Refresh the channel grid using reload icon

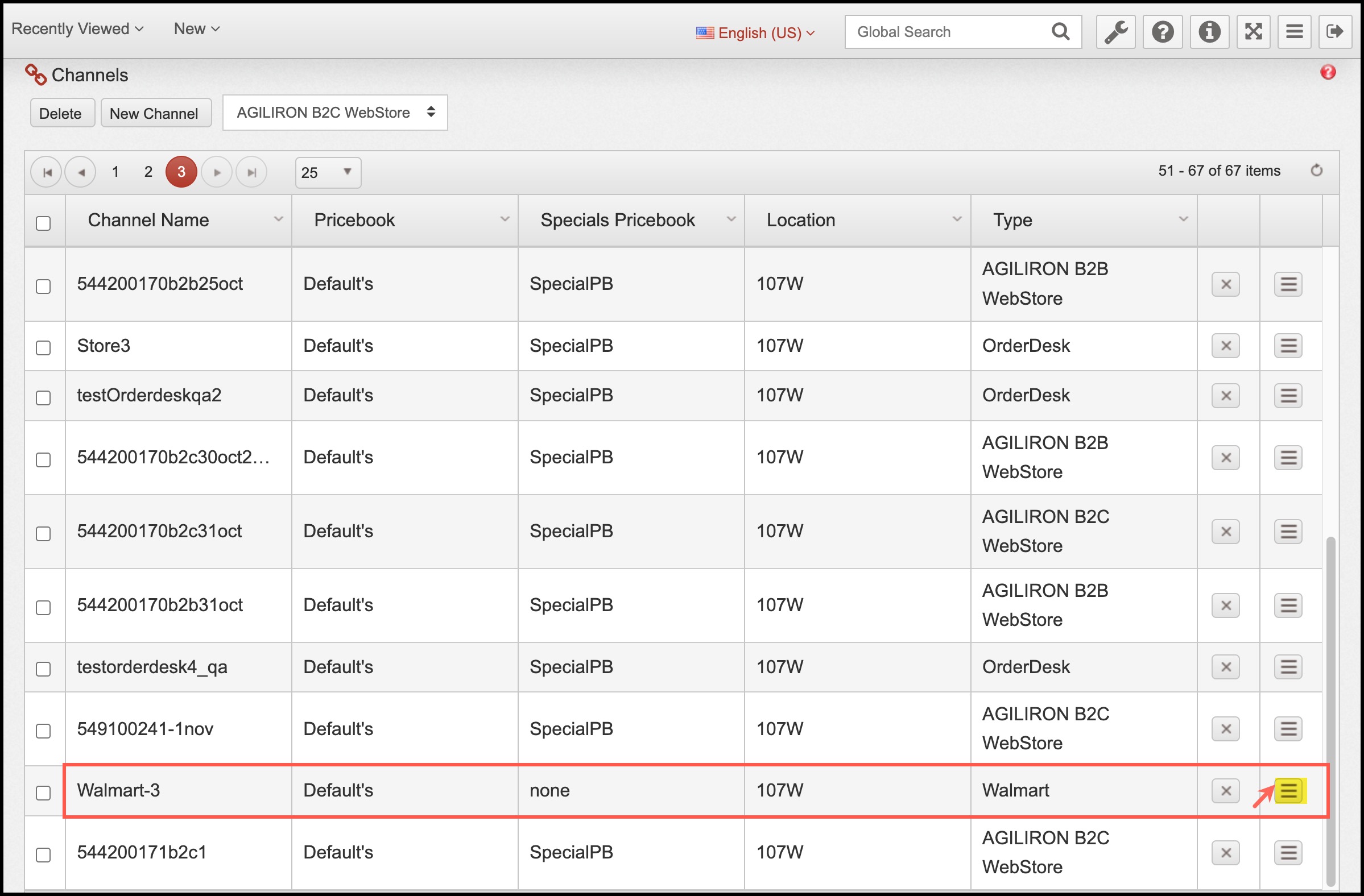coord(1316,171)
